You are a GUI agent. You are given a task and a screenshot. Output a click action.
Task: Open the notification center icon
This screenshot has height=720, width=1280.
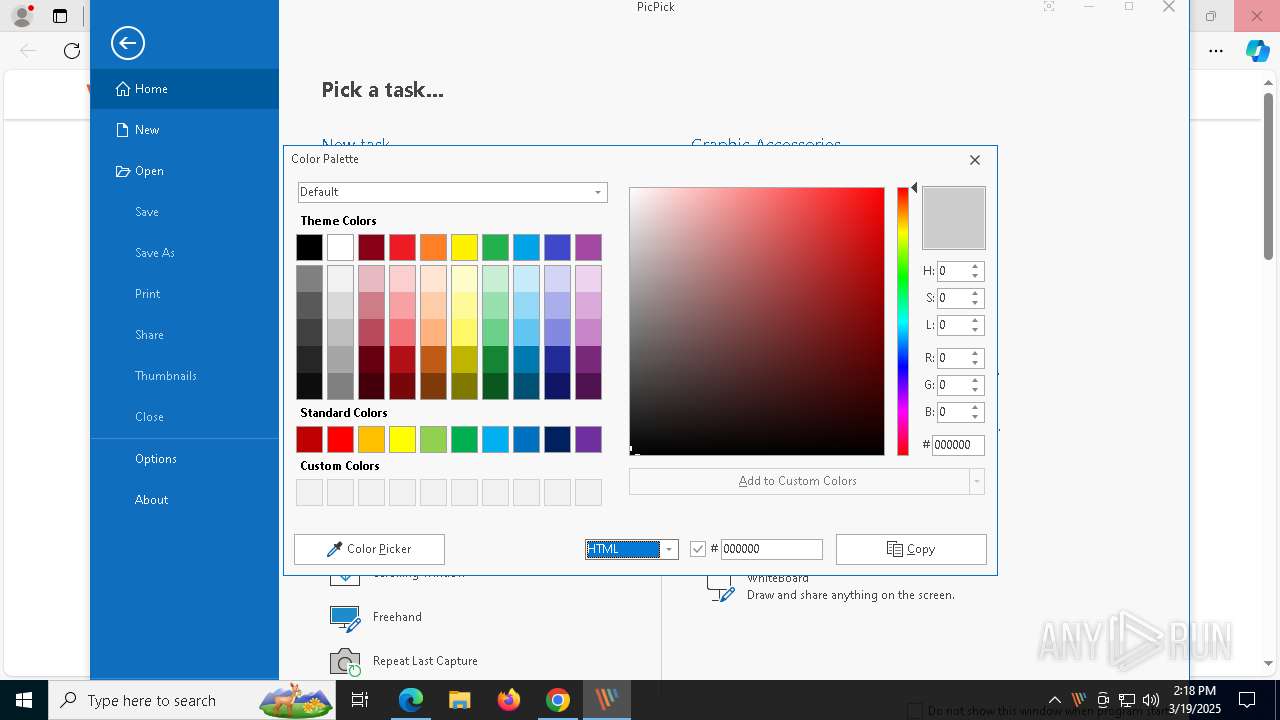coord(1247,700)
